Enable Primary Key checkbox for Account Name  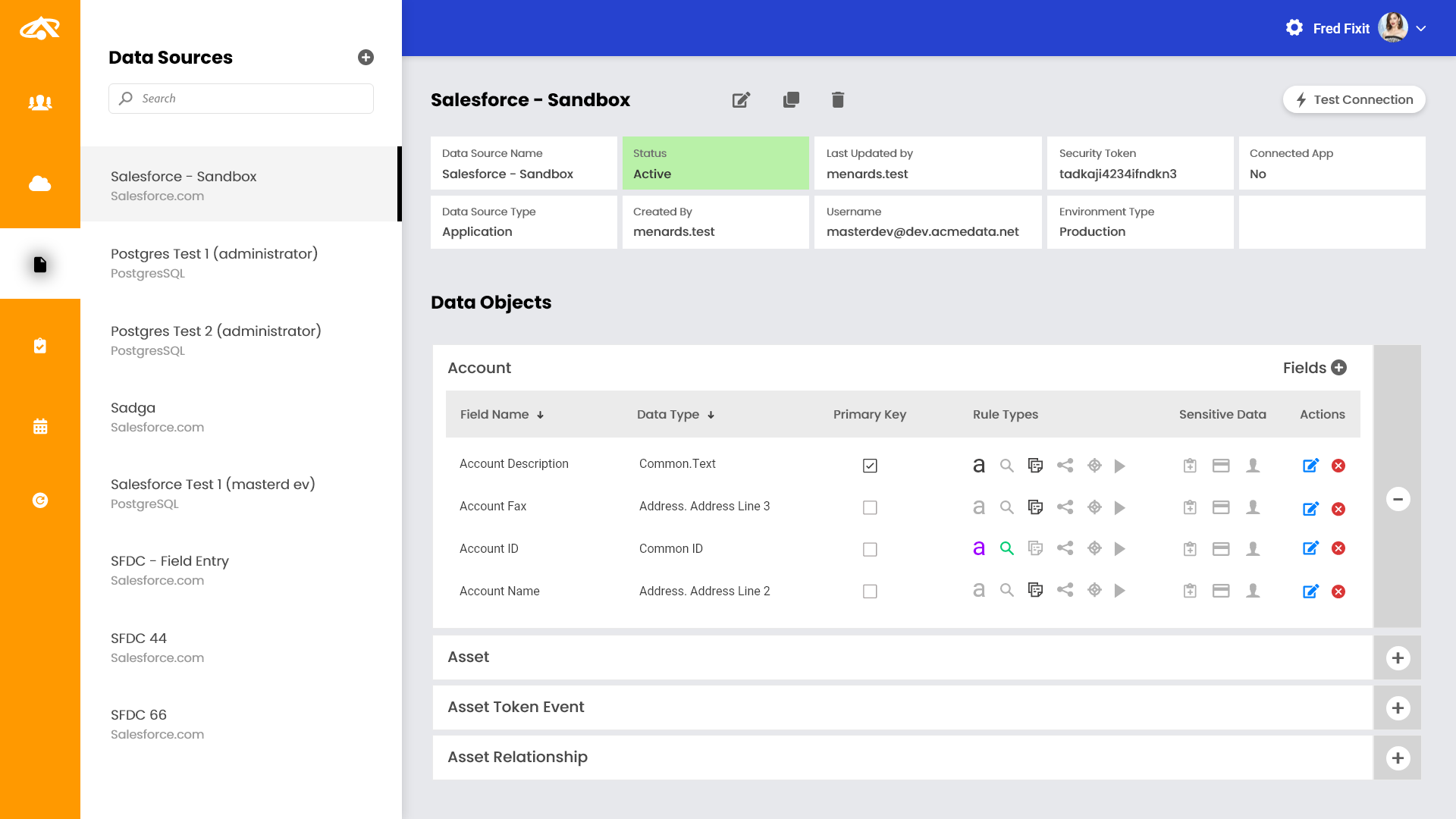[870, 591]
